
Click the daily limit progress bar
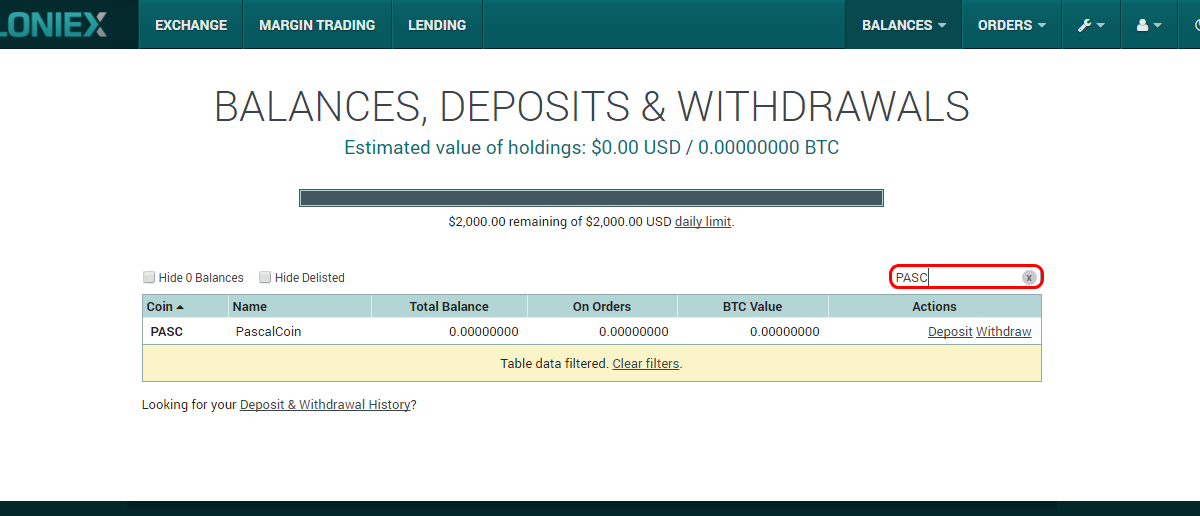[591, 198]
